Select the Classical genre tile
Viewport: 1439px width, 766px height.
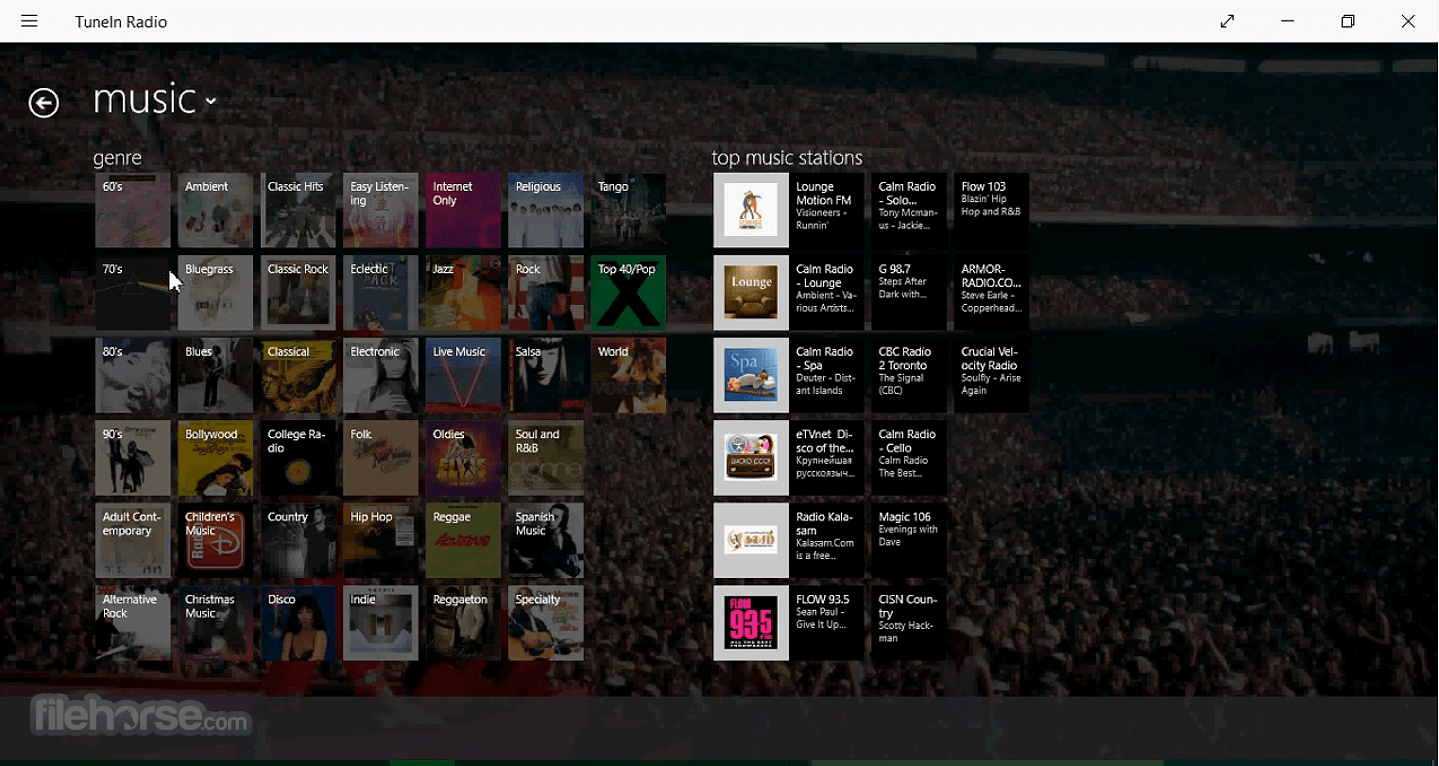(x=298, y=376)
